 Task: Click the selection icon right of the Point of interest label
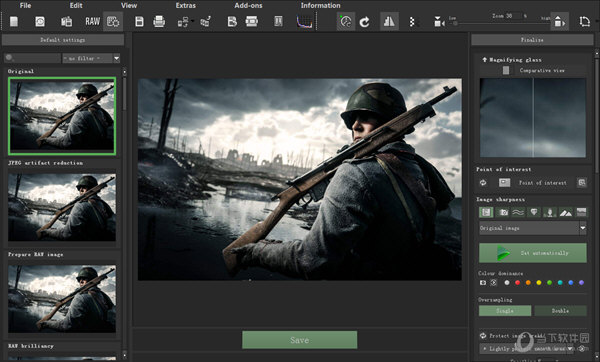pos(582,183)
